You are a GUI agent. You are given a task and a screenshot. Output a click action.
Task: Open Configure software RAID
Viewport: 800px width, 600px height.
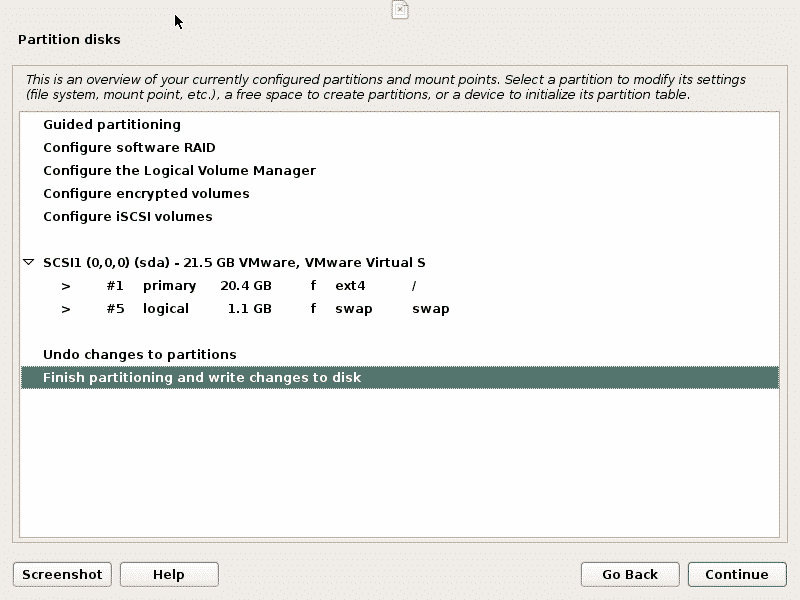pyautogui.click(x=129, y=148)
